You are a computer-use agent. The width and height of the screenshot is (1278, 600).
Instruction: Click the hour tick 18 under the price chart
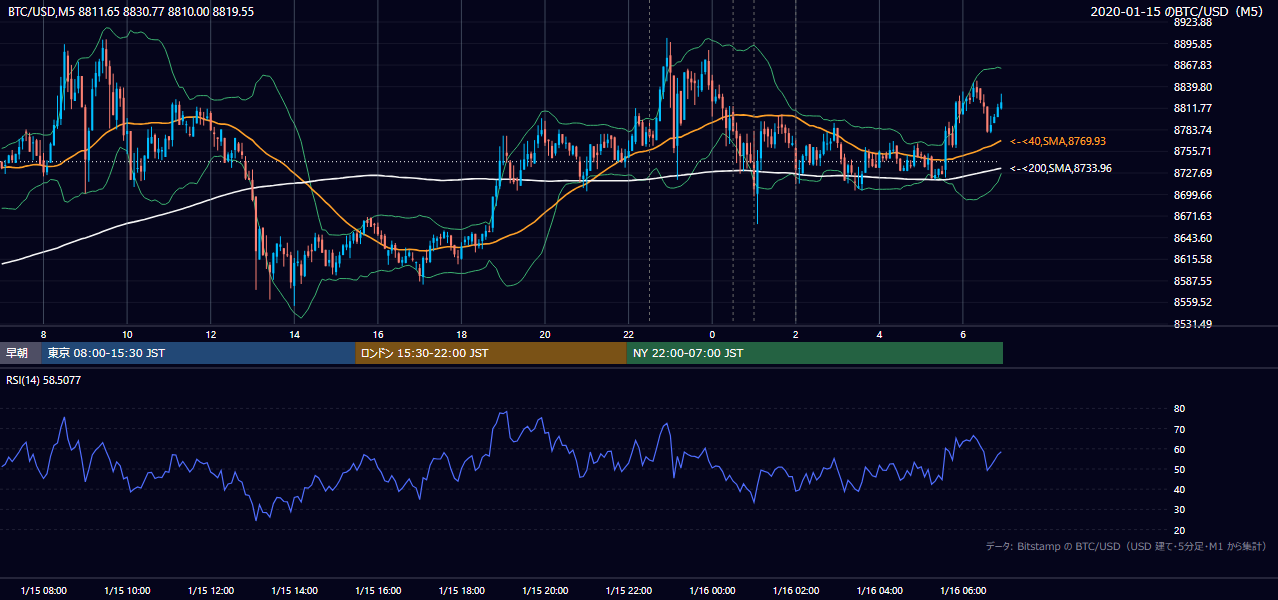(x=461, y=334)
